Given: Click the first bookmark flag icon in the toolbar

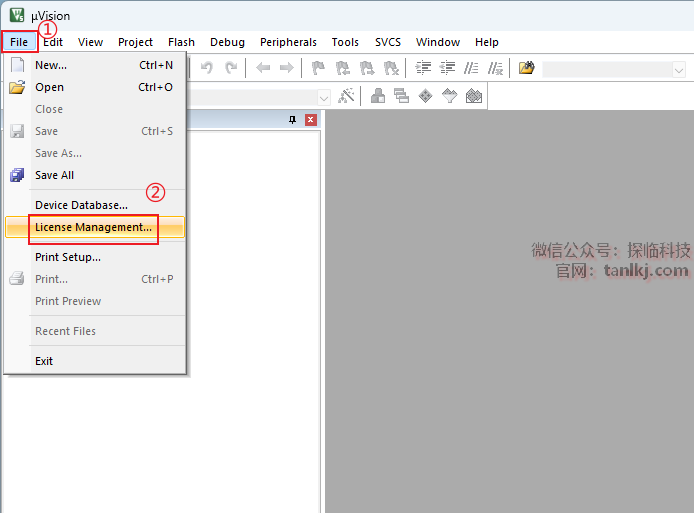Looking at the screenshot, I should click(319, 68).
